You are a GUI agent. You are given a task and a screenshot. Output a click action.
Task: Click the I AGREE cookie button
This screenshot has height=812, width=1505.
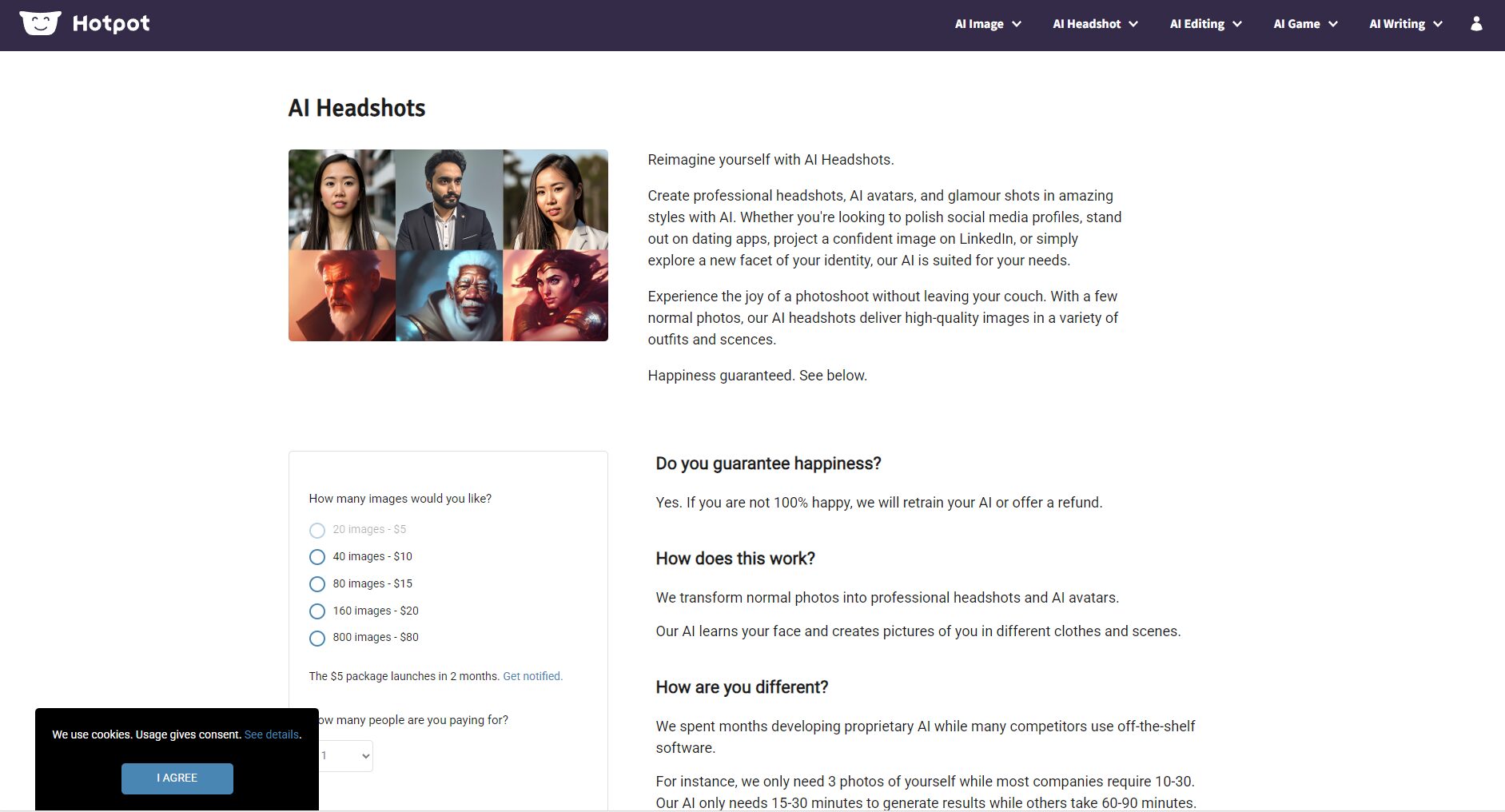click(x=177, y=778)
